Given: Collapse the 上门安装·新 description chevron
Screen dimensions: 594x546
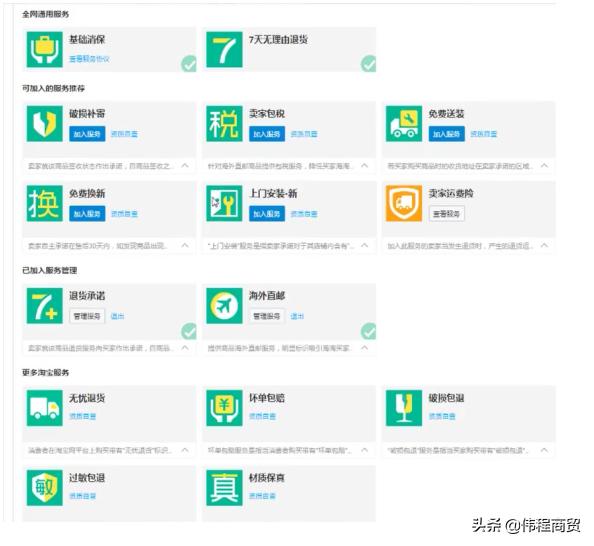Looking at the screenshot, I should click(x=364, y=246).
